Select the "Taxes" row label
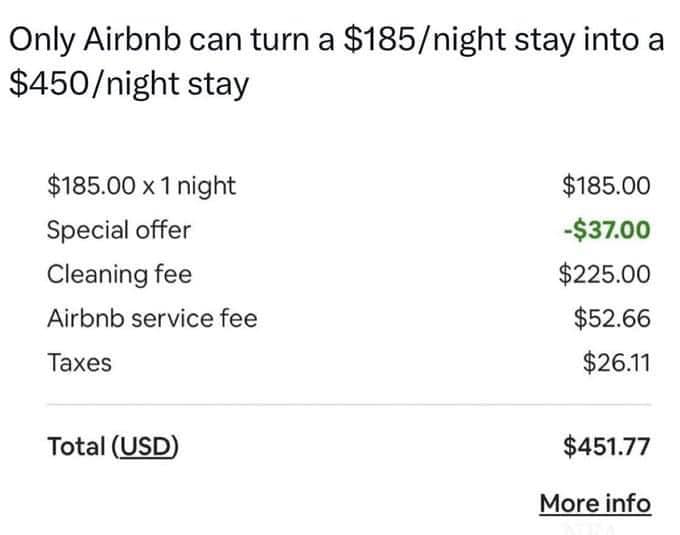The width and height of the screenshot is (680, 535). [x=79, y=362]
